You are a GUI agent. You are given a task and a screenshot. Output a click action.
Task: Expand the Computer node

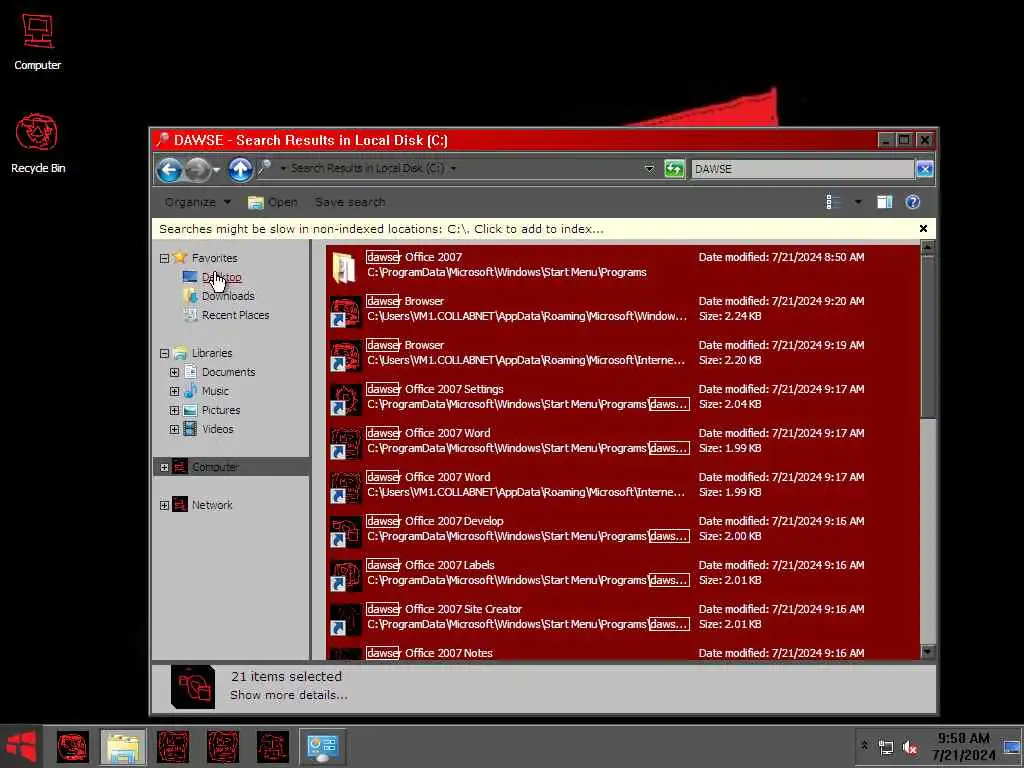165,468
